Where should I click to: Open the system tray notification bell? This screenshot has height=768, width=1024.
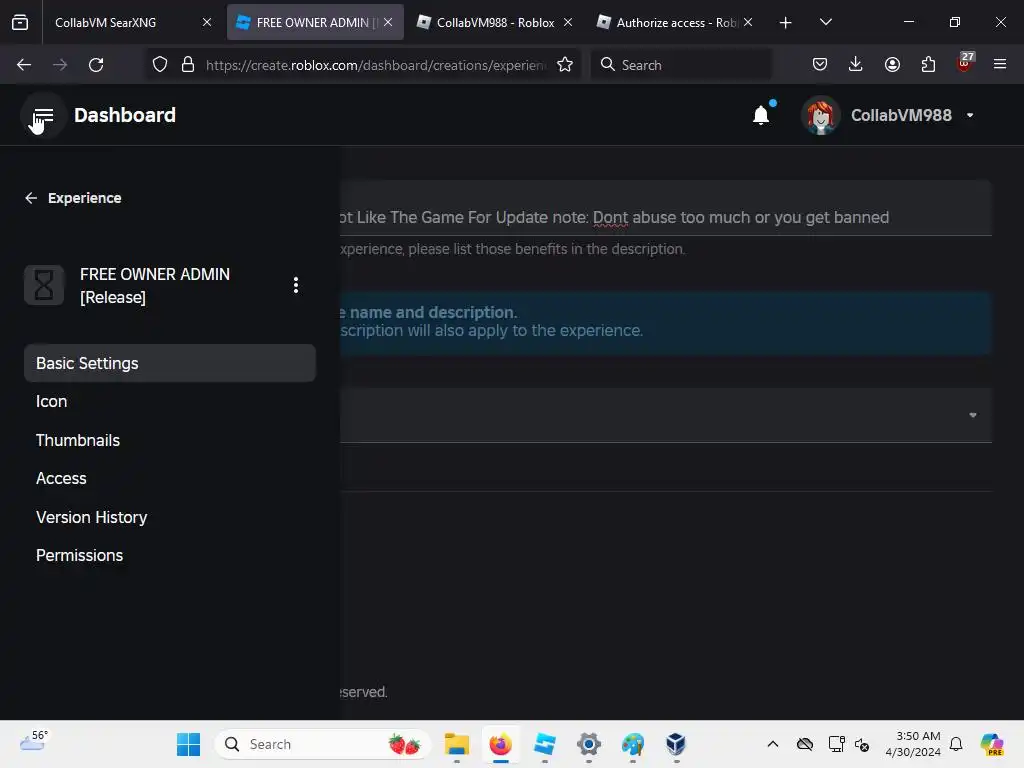956,744
